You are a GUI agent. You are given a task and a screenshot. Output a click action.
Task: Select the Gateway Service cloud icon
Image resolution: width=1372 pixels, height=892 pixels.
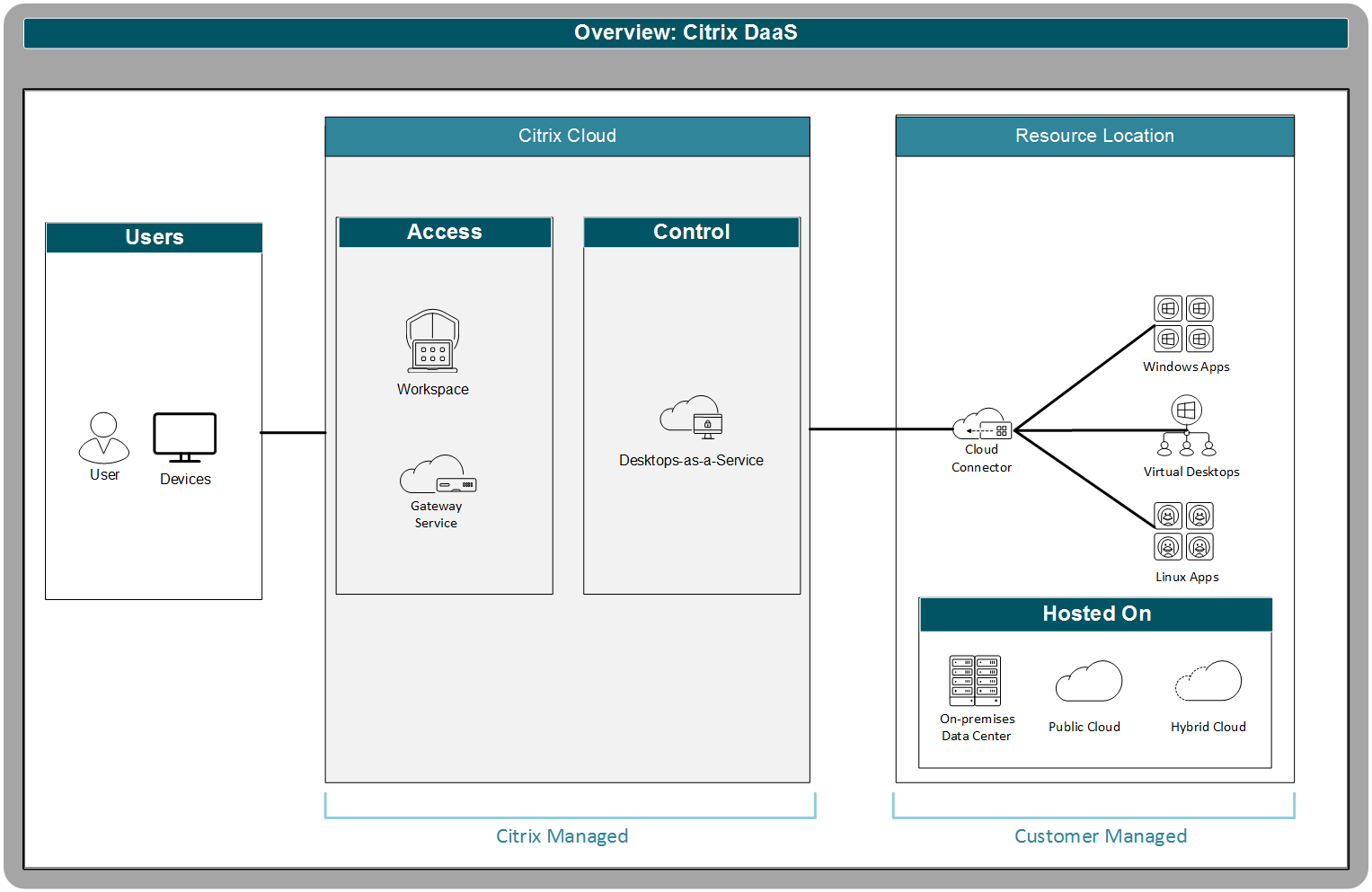tap(438, 474)
